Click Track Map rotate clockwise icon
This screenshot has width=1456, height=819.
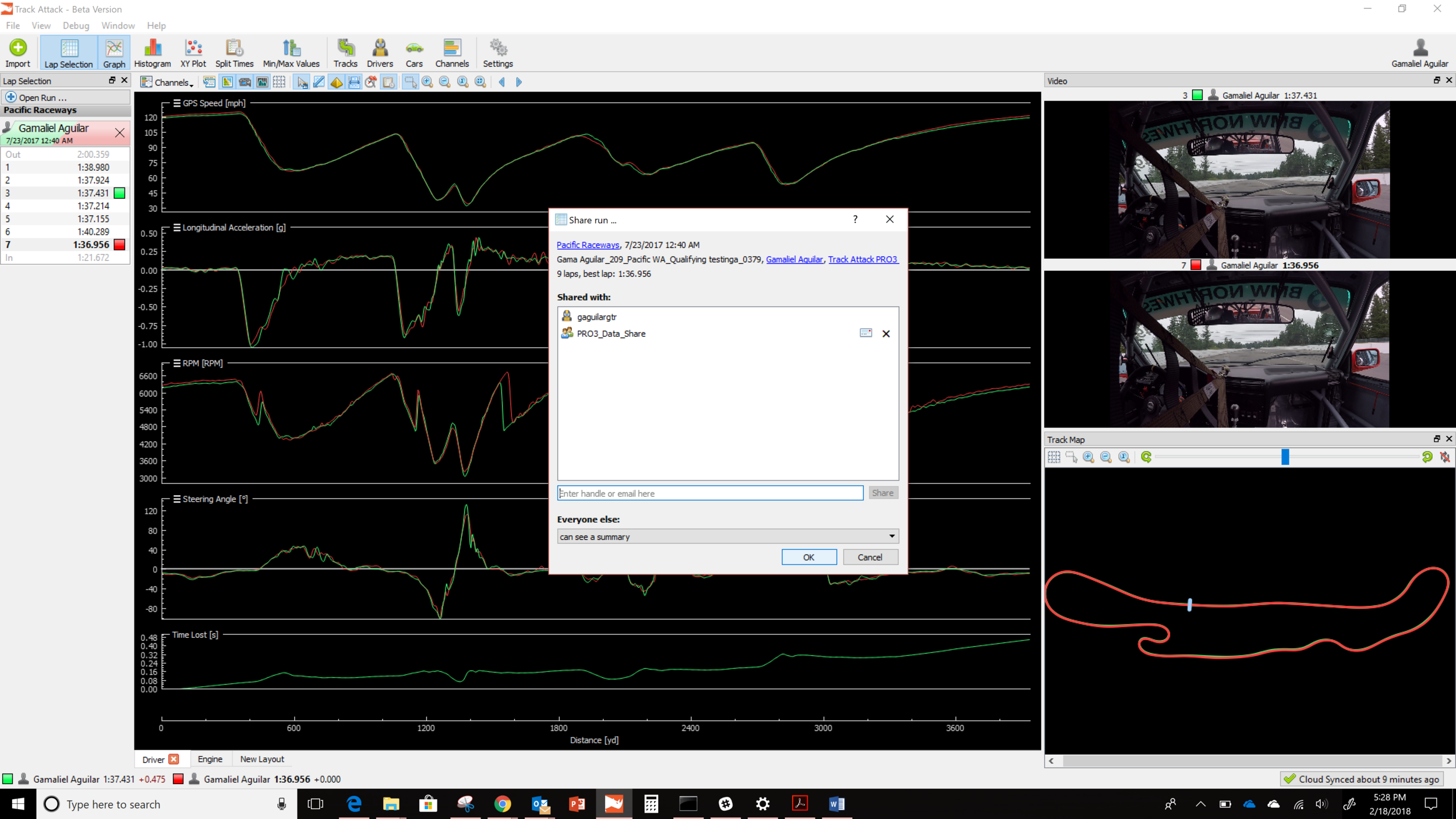1427,457
